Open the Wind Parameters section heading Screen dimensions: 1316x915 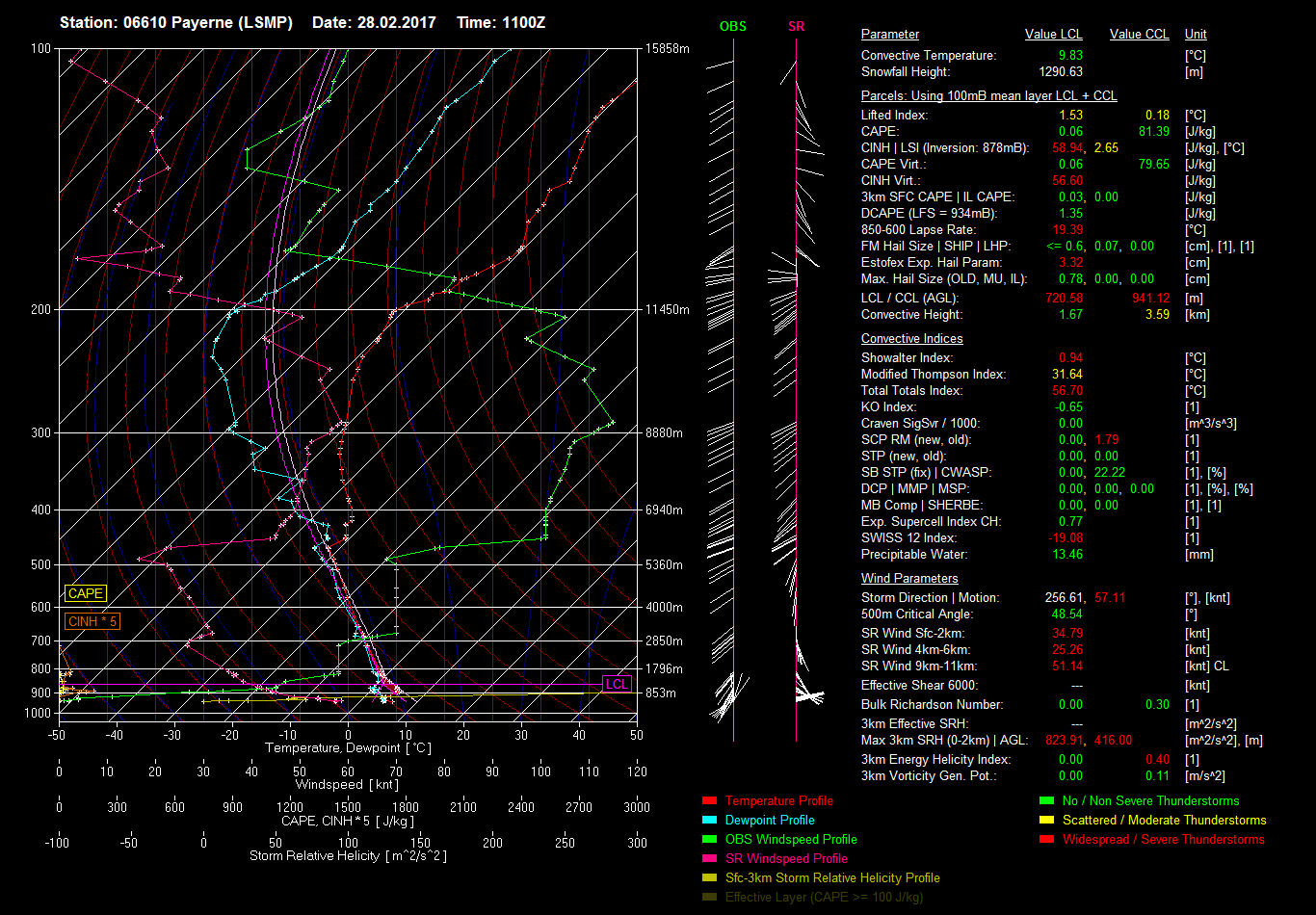click(x=908, y=579)
